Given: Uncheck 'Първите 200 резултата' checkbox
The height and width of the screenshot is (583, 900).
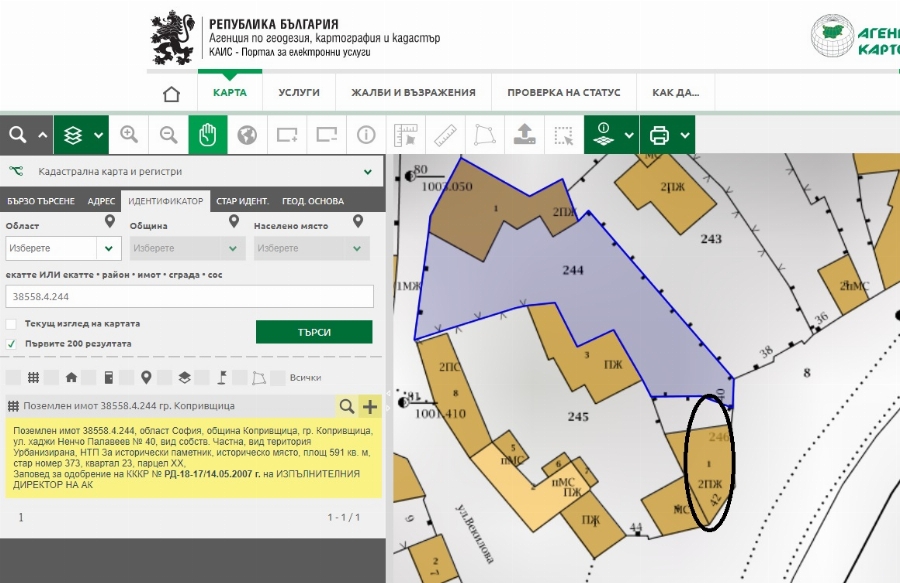Looking at the screenshot, I should pos(12,343).
